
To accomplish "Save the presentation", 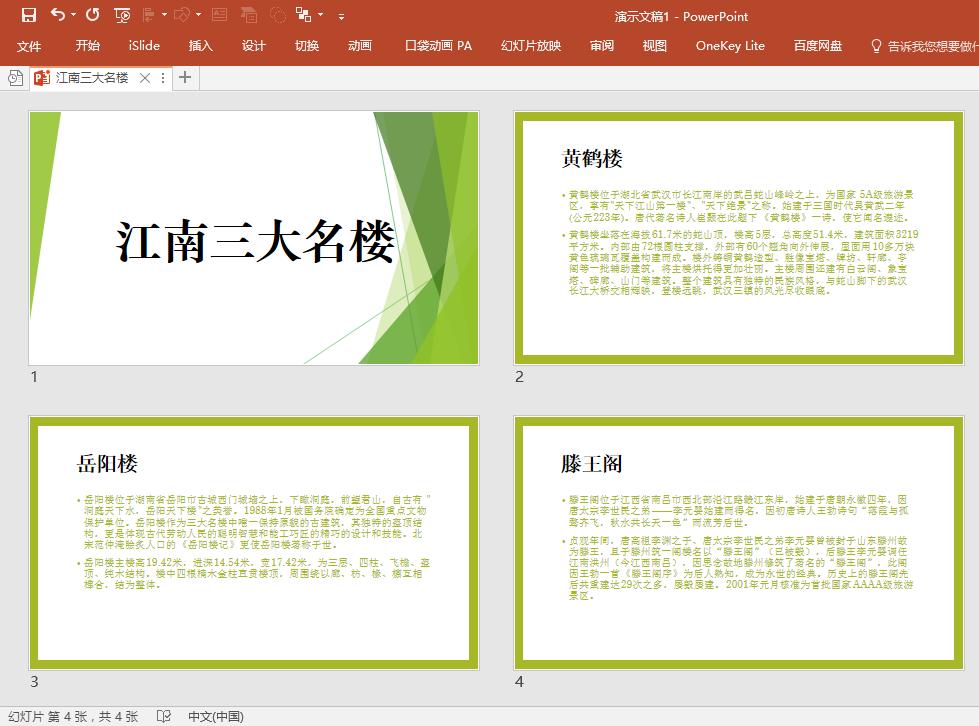I will tap(29, 15).
